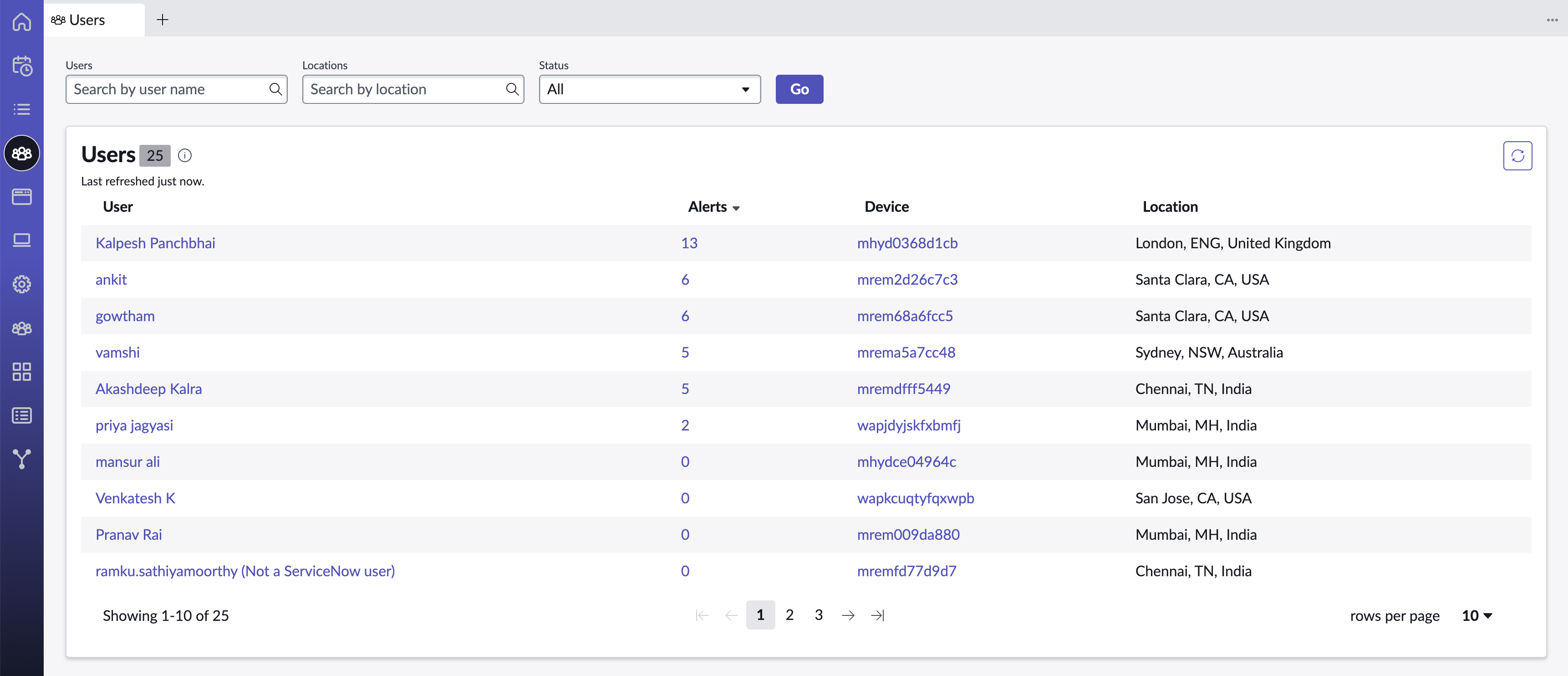Click the info icon beside Users count
This screenshot has height=676, width=1568.
[185, 156]
